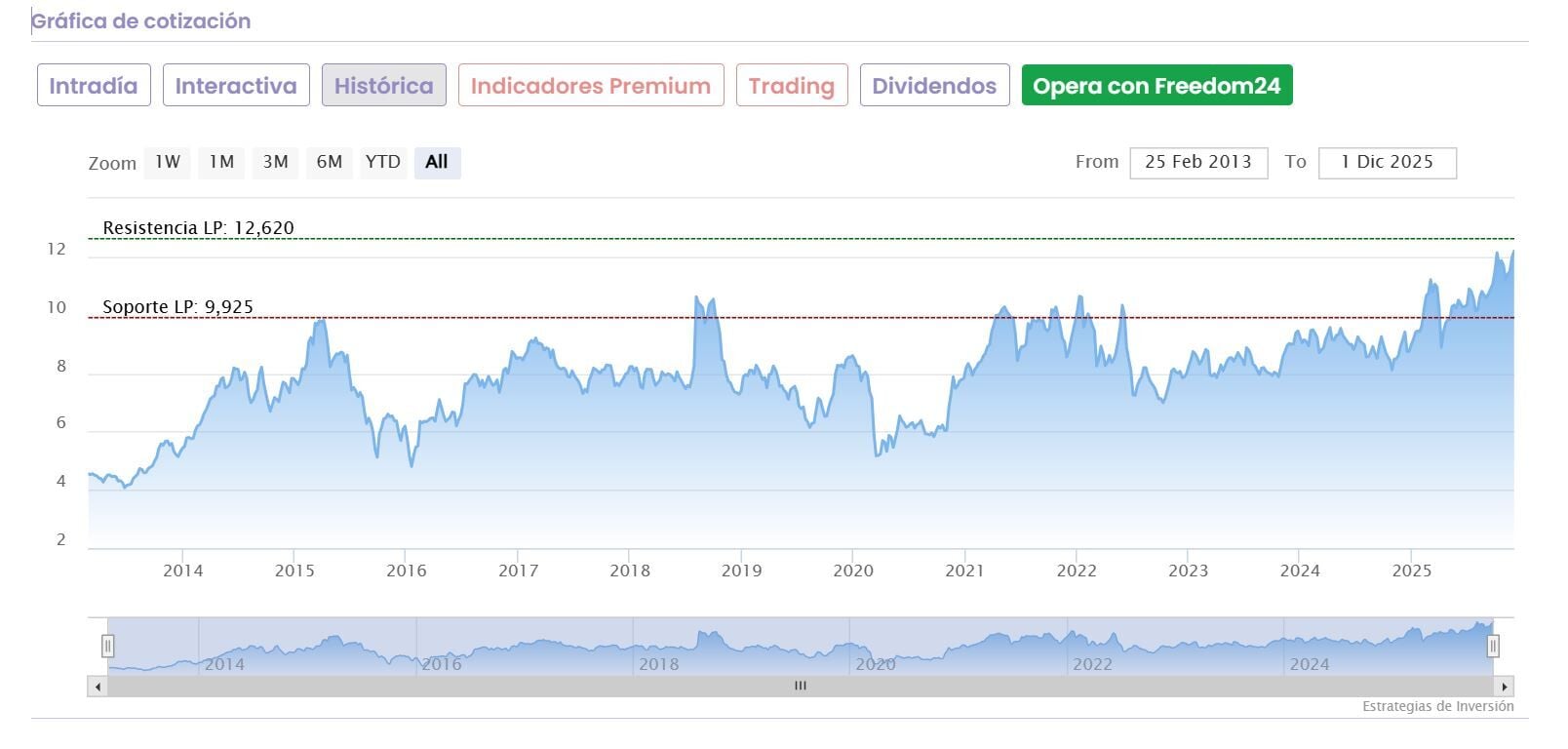
Task: Switch to the Interactiva chart tab
Action: [236, 86]
